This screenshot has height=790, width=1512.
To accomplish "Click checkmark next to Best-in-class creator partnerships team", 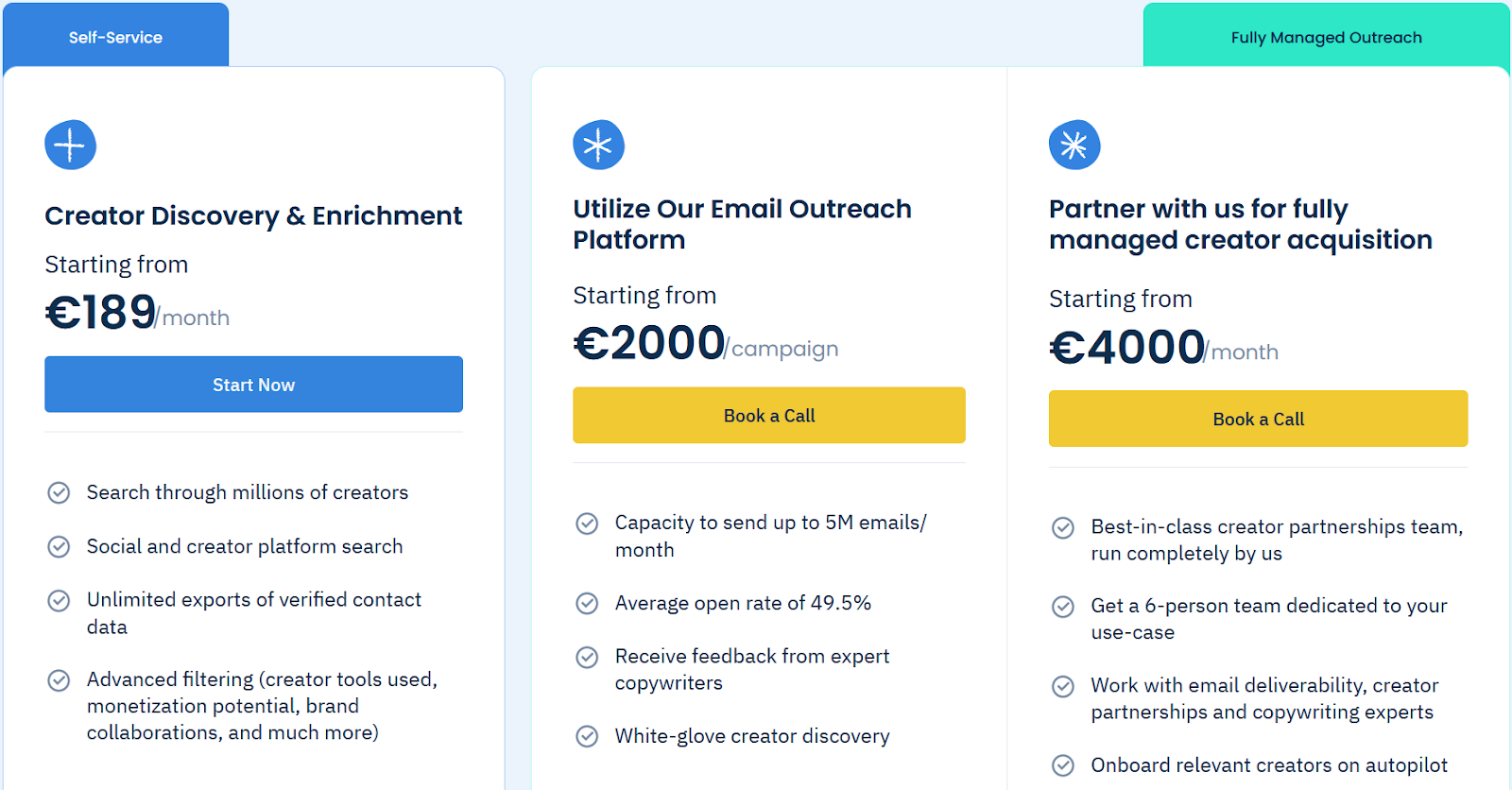I will point(1063,526).
